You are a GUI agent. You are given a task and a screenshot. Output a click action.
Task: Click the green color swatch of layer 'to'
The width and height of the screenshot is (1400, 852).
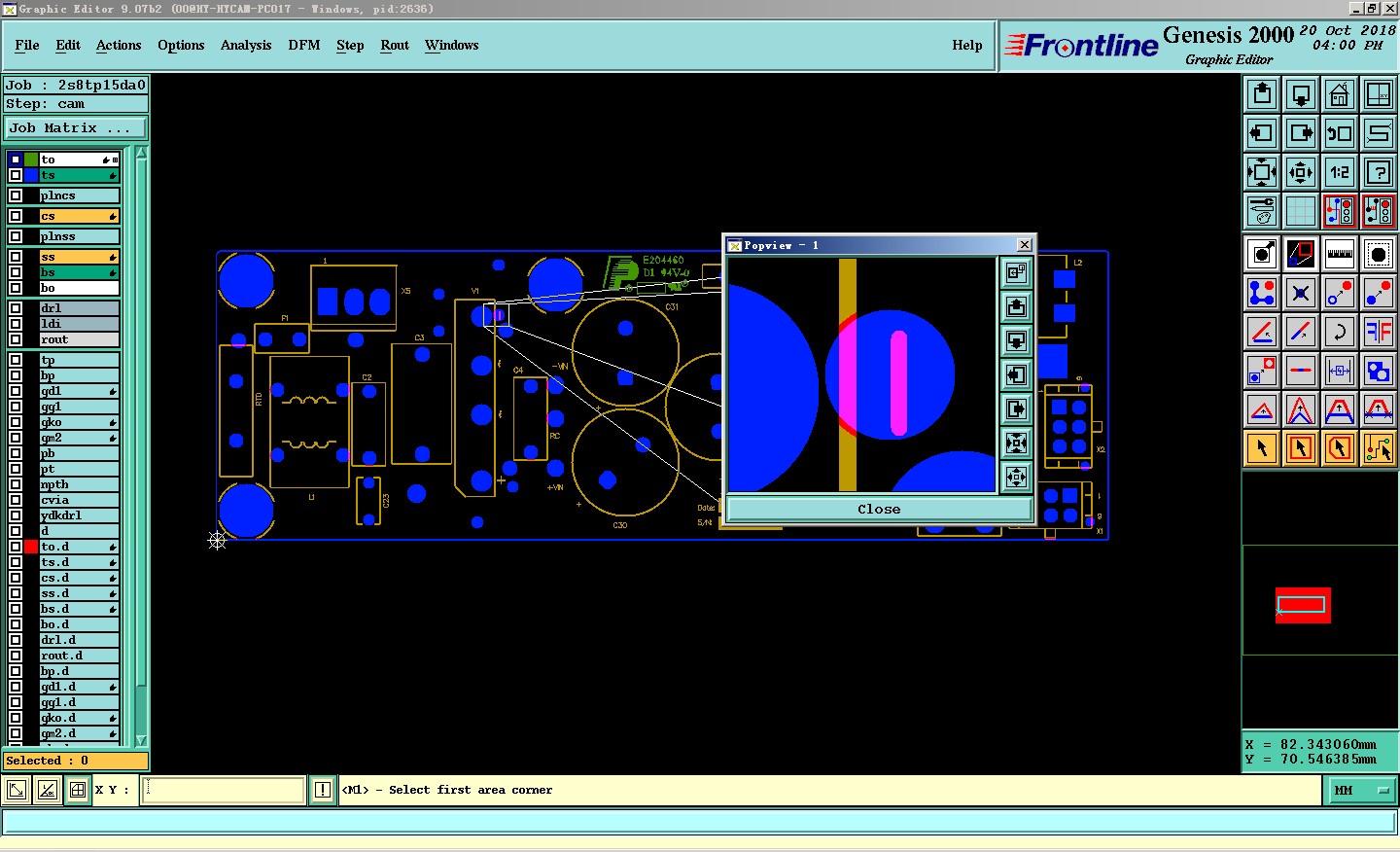point(32,160)
